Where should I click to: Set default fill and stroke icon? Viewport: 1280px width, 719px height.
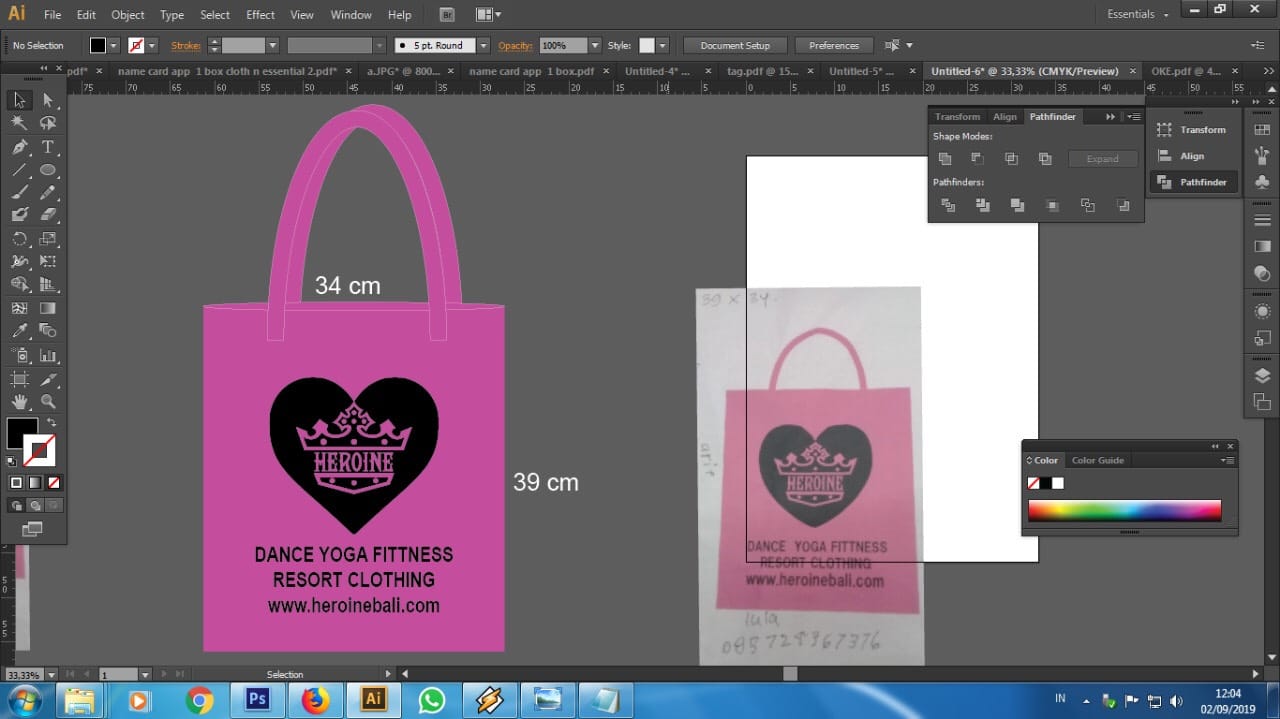[x=12, y=462]
